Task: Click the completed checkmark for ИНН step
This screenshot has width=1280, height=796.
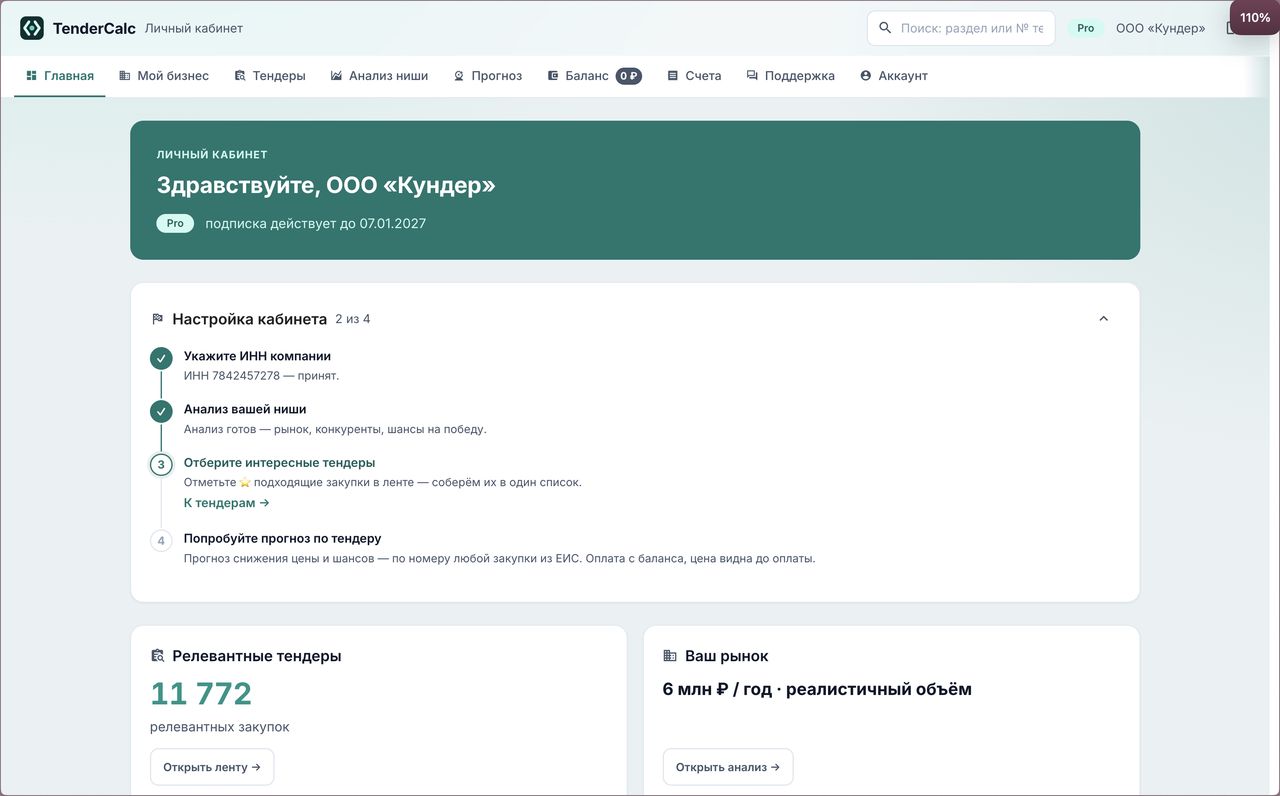Action: (161, 359)
